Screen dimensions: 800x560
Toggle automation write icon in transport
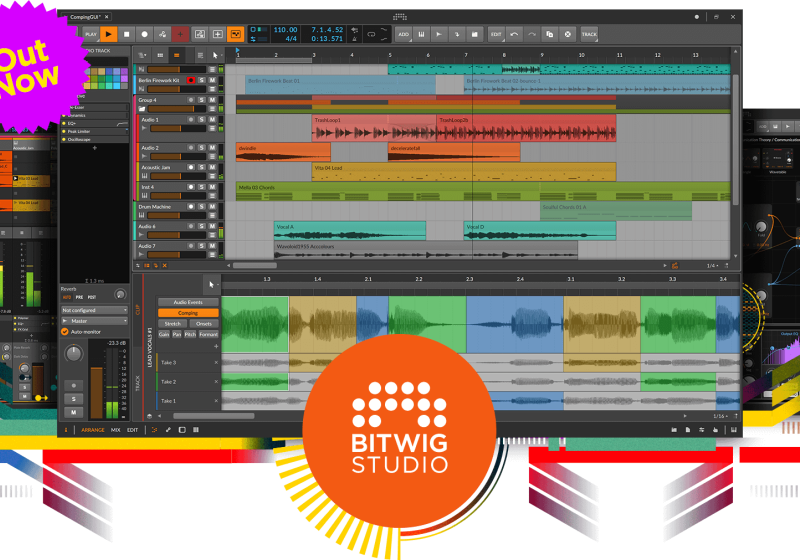pyautogui.click(x=162, y=34)
